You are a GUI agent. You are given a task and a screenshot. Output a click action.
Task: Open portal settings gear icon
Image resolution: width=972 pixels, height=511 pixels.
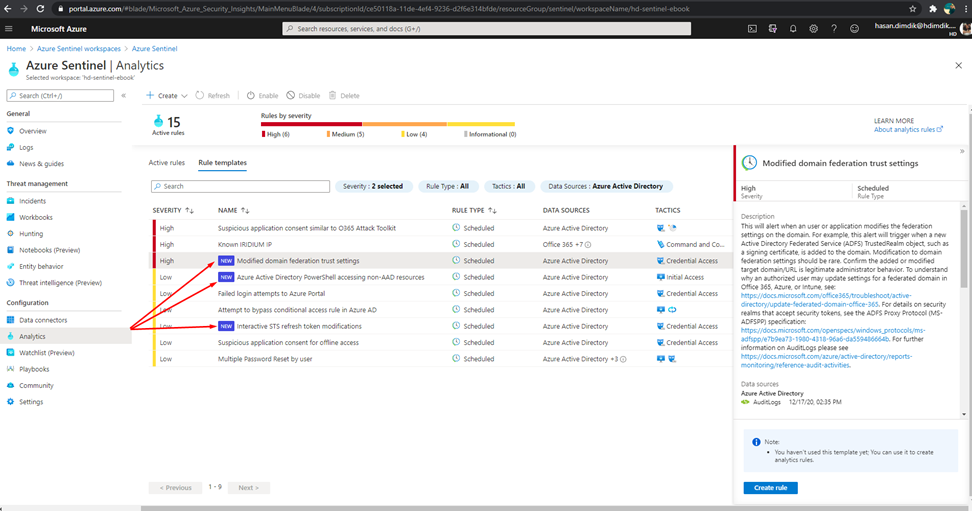(x=813, y=29)
